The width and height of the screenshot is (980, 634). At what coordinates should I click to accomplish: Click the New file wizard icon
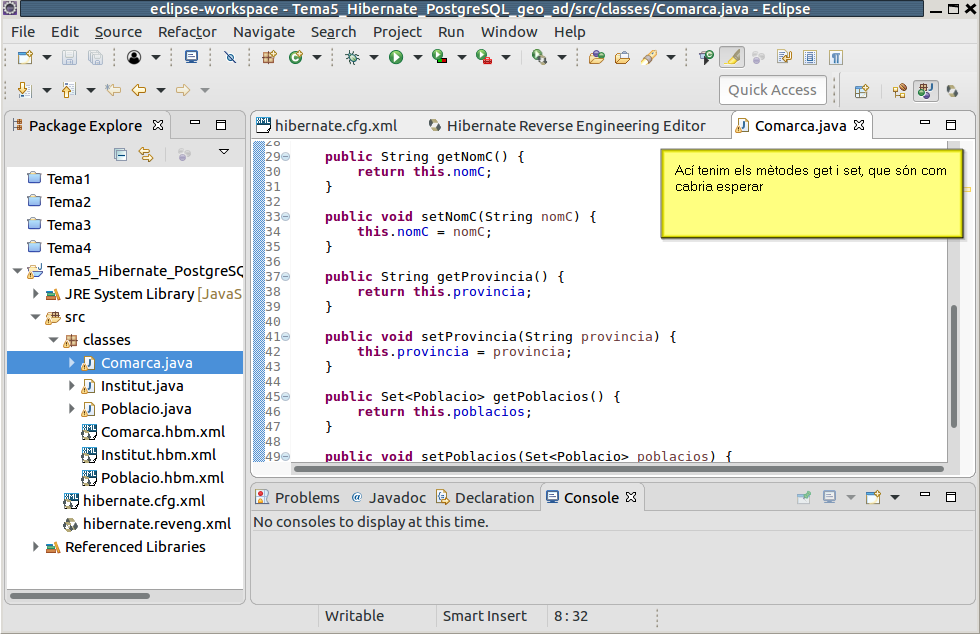point(24,57)
